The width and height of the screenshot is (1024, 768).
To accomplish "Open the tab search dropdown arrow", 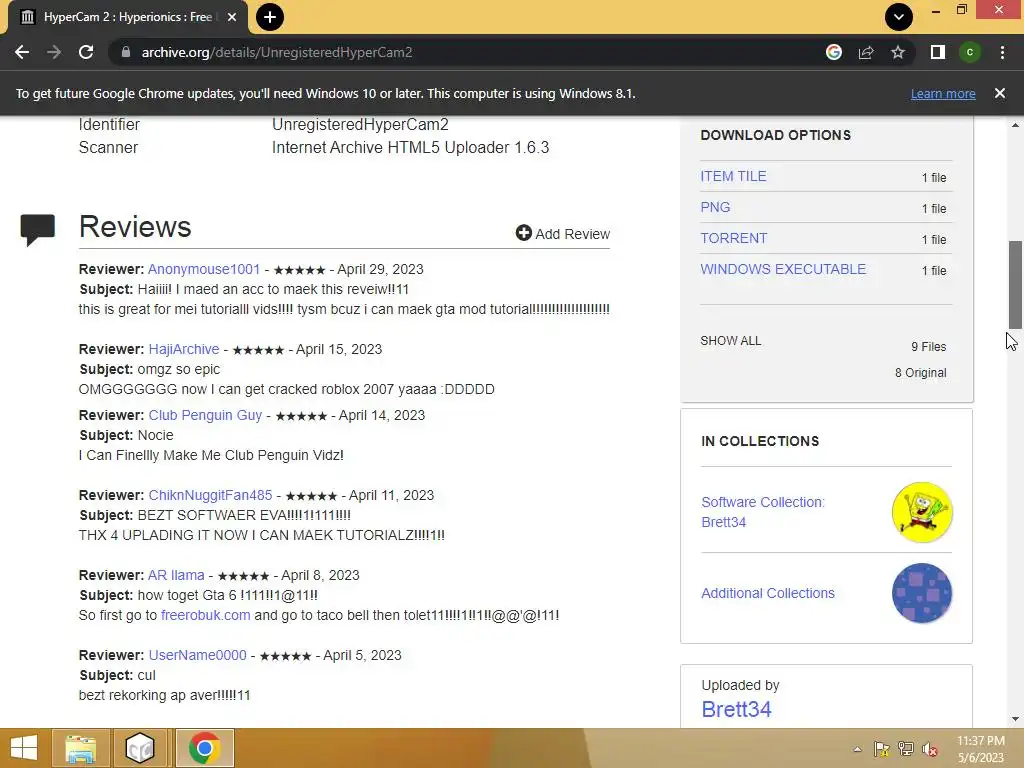I will tap(899, 17).
